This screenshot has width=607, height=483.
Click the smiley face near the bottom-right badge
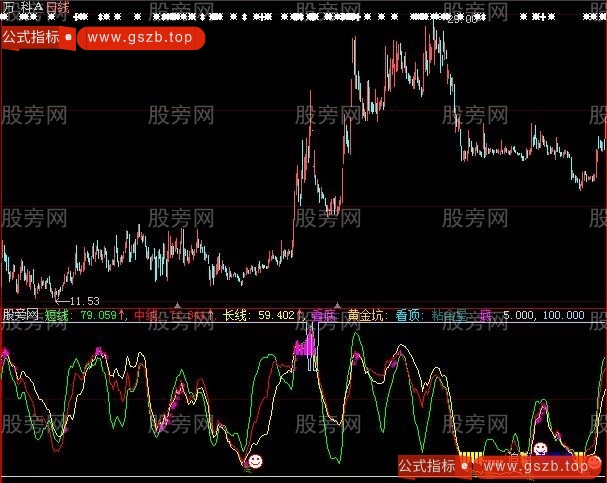540,450
